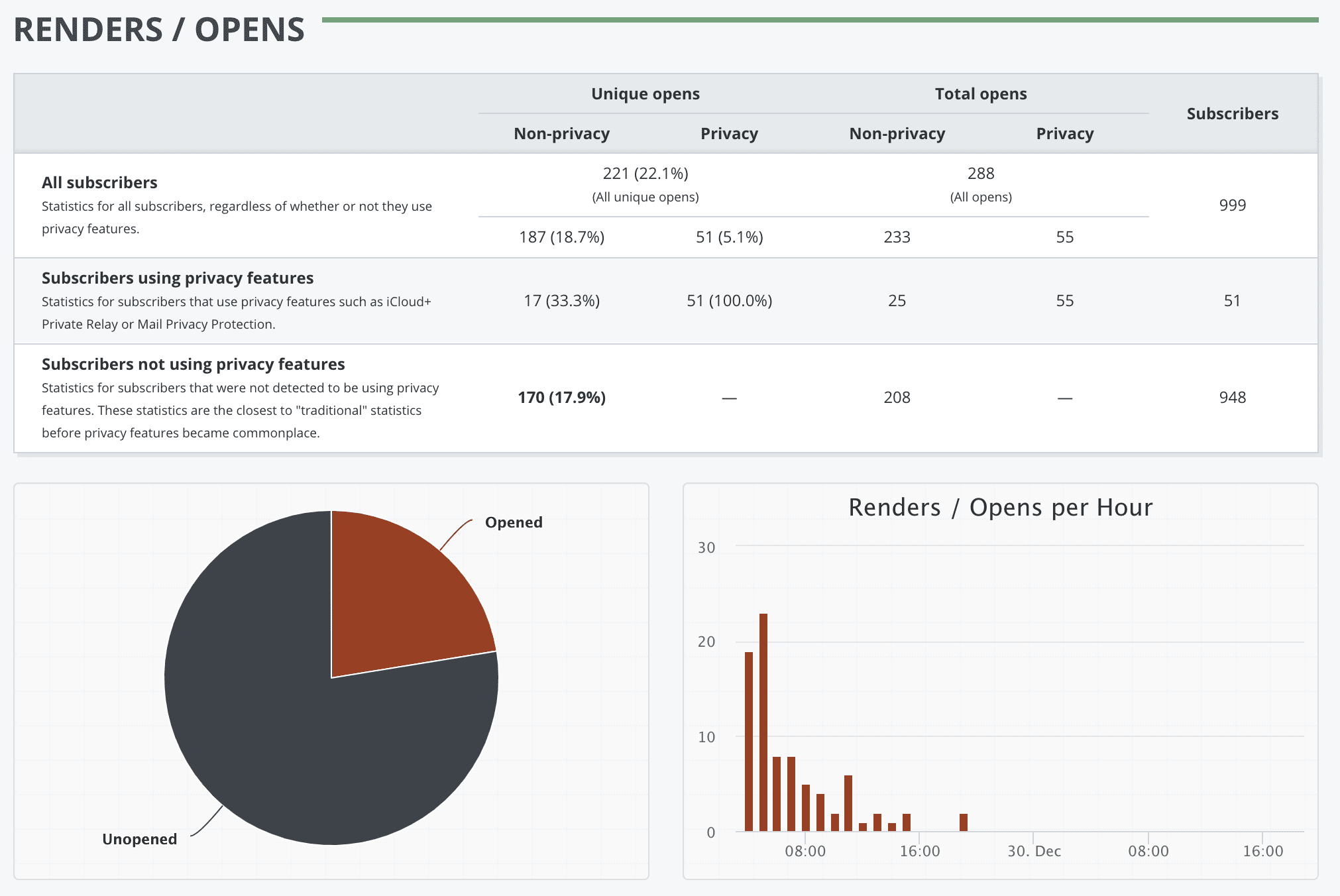Click the 30. Dec axis label

tap(1034, 851)
